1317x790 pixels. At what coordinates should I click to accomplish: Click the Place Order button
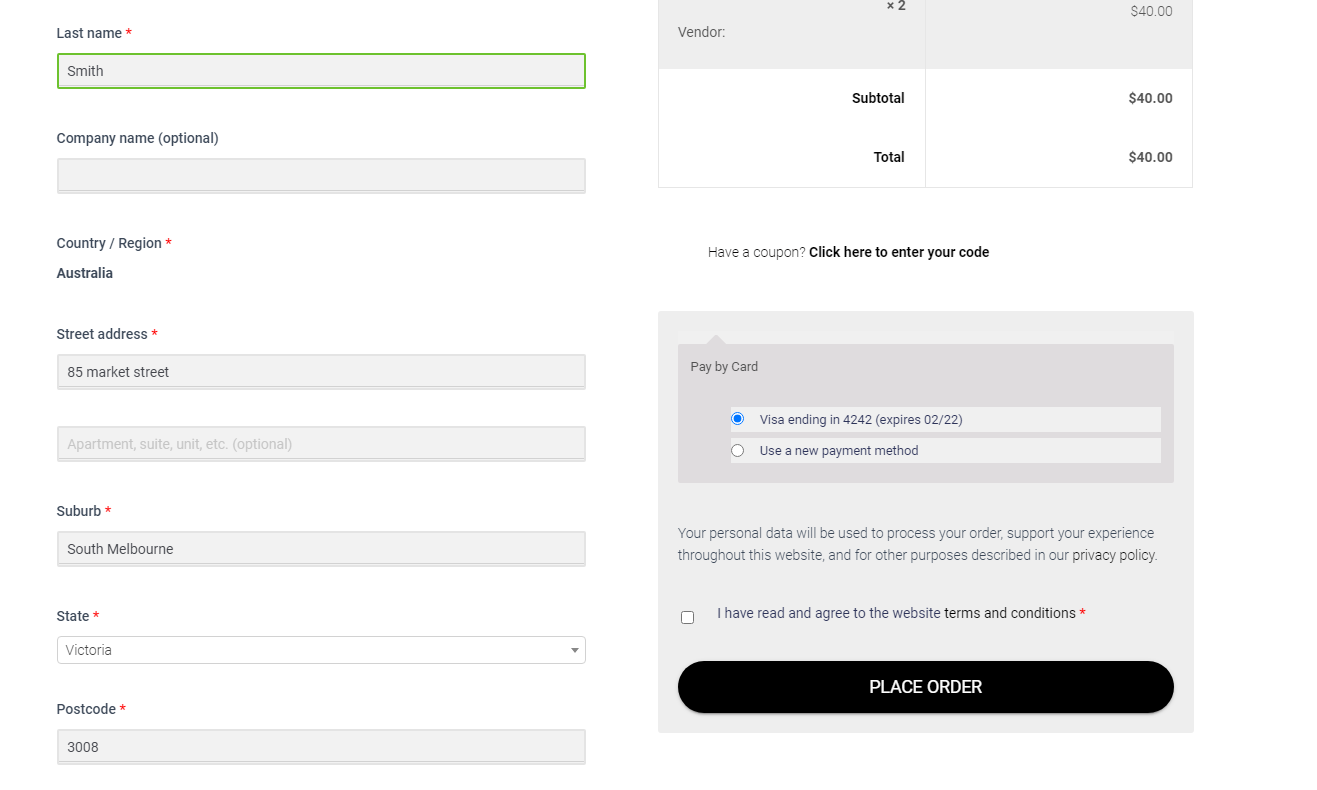[925, 687]
